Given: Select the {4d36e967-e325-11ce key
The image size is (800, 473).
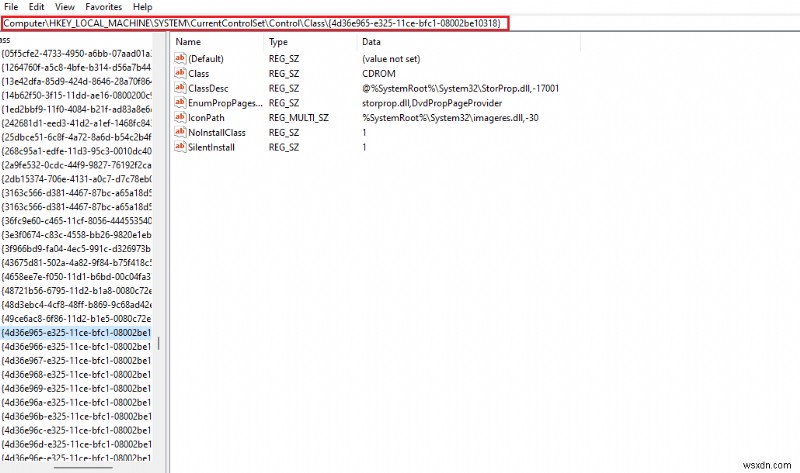Looking at the screenshot, I should (76, 361).
